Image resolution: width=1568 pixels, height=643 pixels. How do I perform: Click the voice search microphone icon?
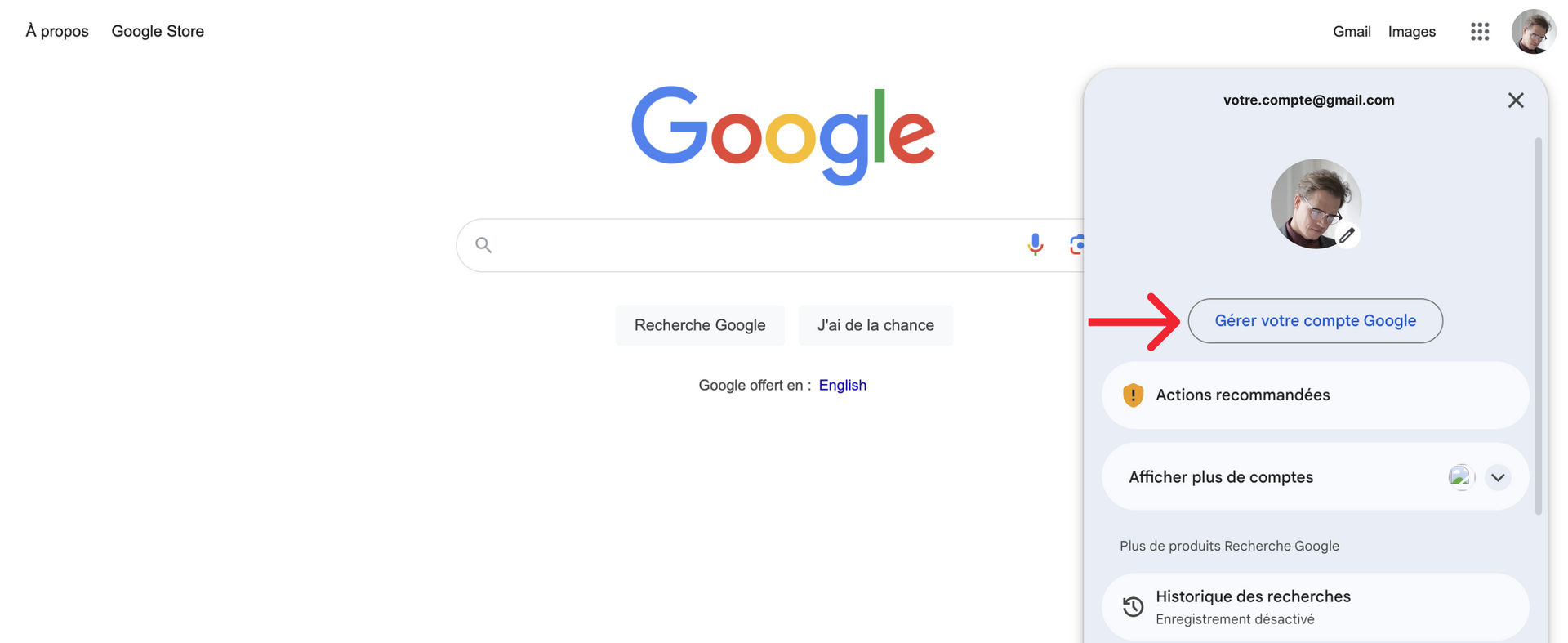coord(1035,244)
